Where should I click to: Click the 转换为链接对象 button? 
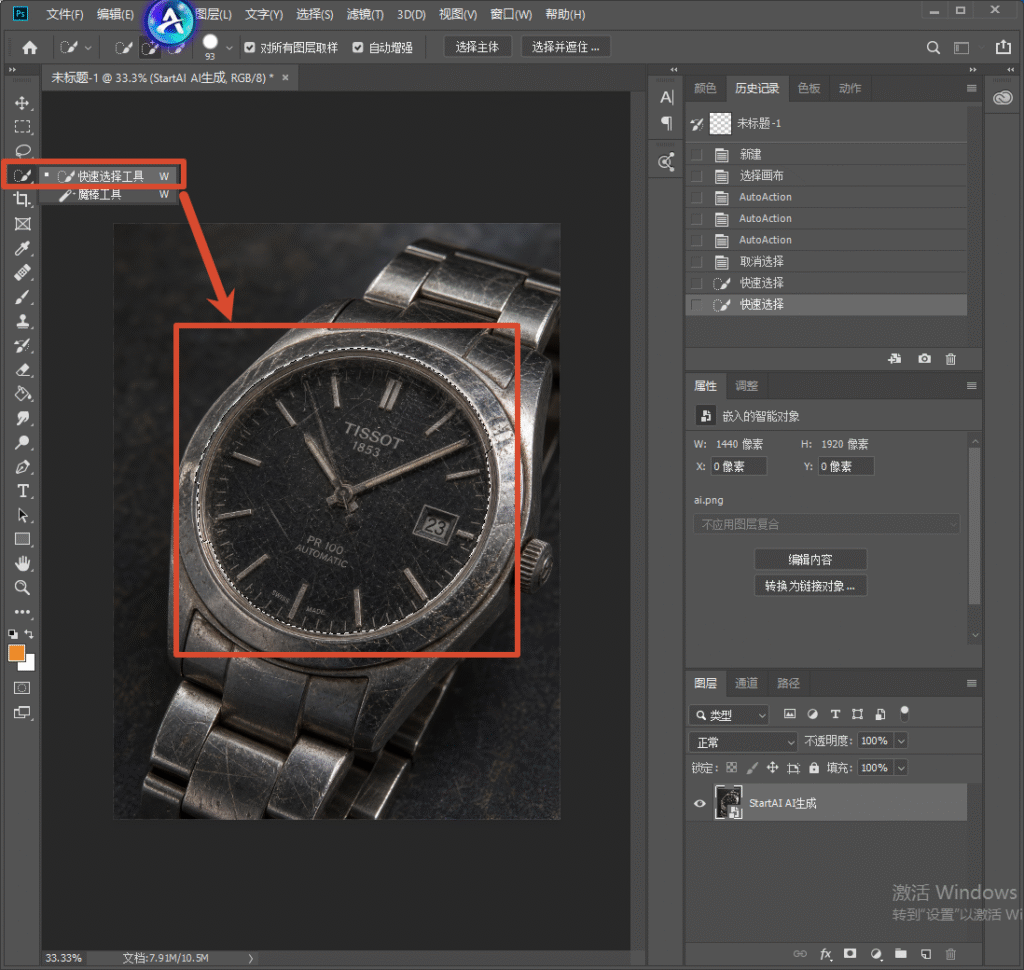click(810, 586)
